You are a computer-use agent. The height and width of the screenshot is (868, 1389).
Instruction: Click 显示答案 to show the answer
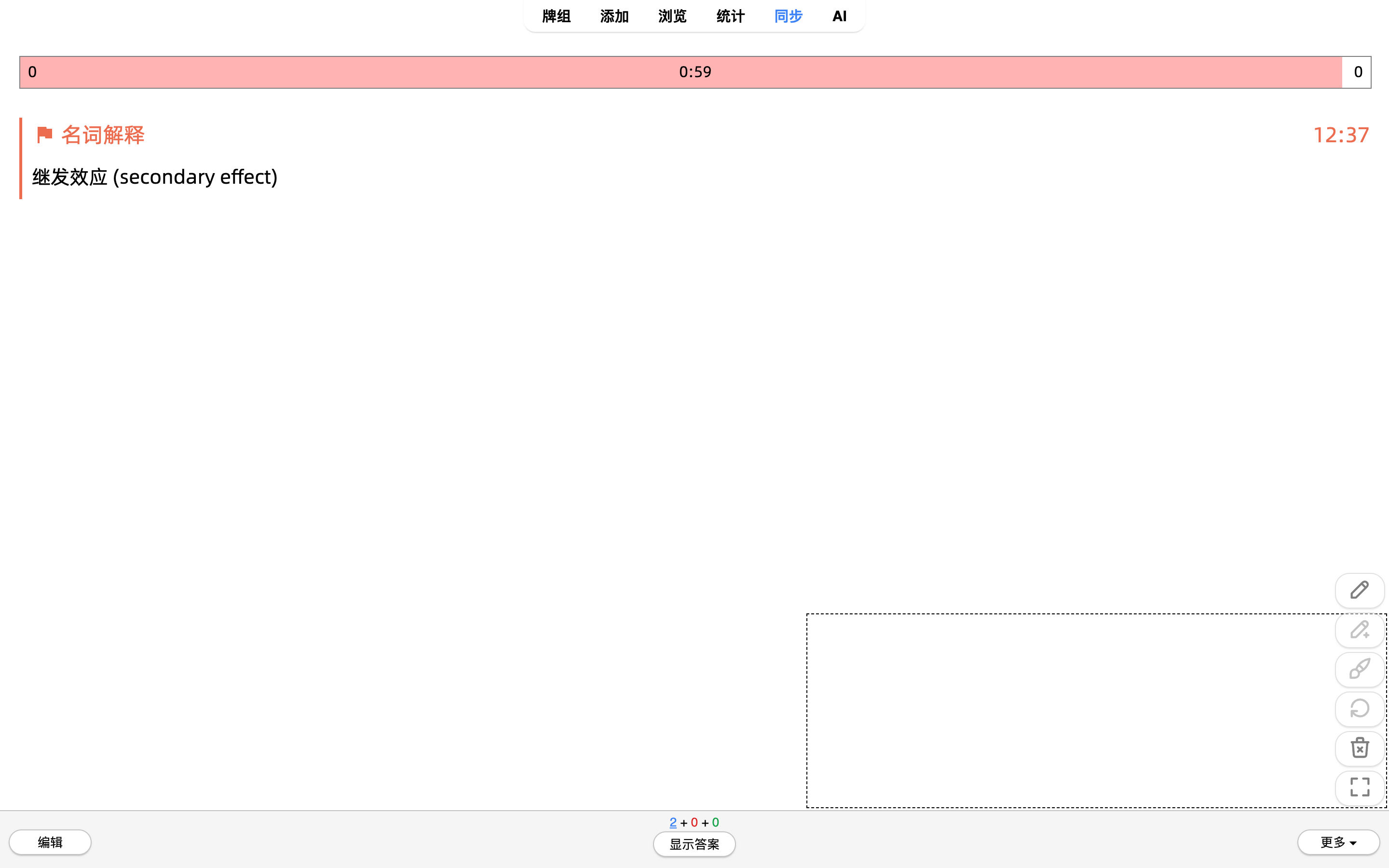coord(694,844)
